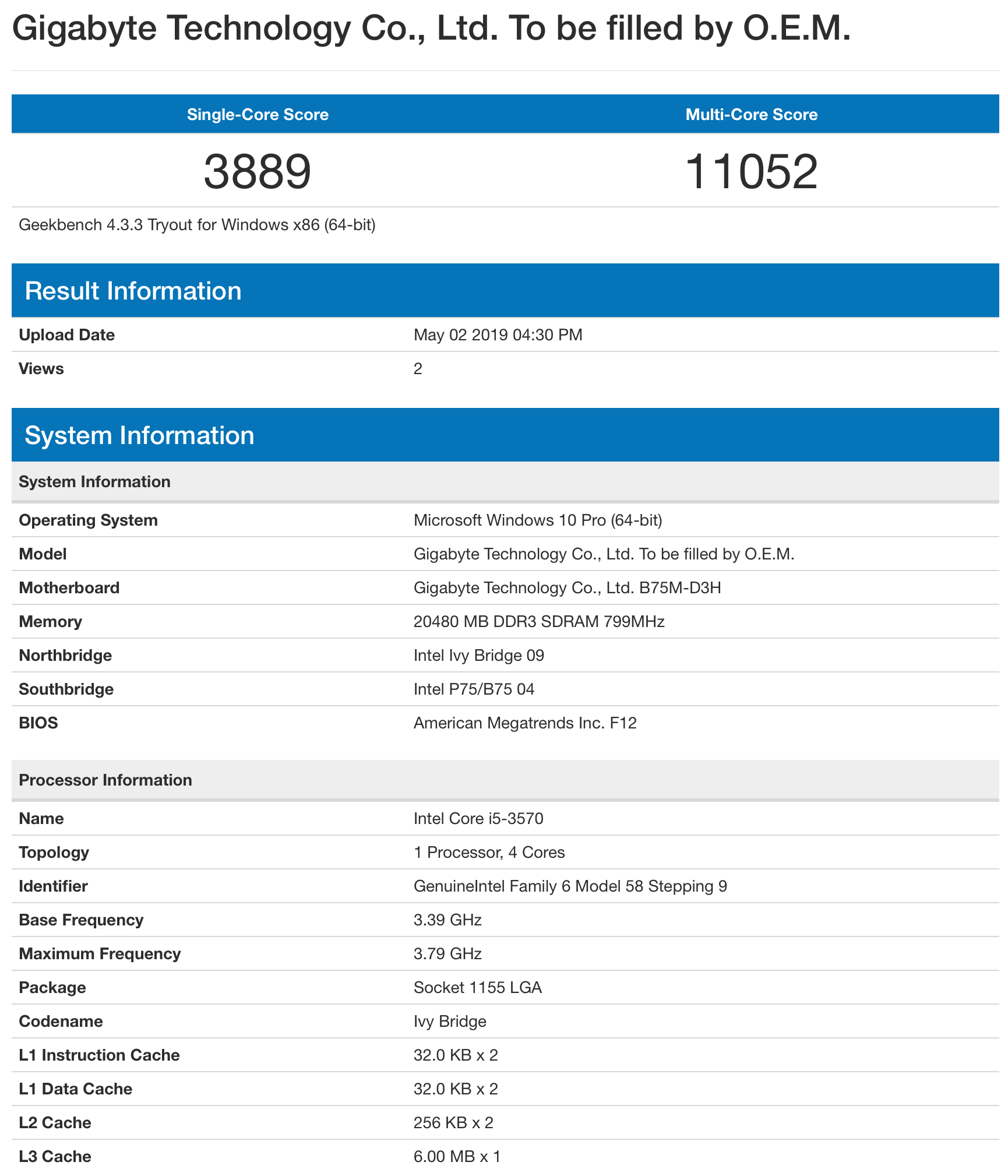This screenshot has width=1008, height=1176.
Task: Select the Single-Core Score header
Action: [258, 114]
